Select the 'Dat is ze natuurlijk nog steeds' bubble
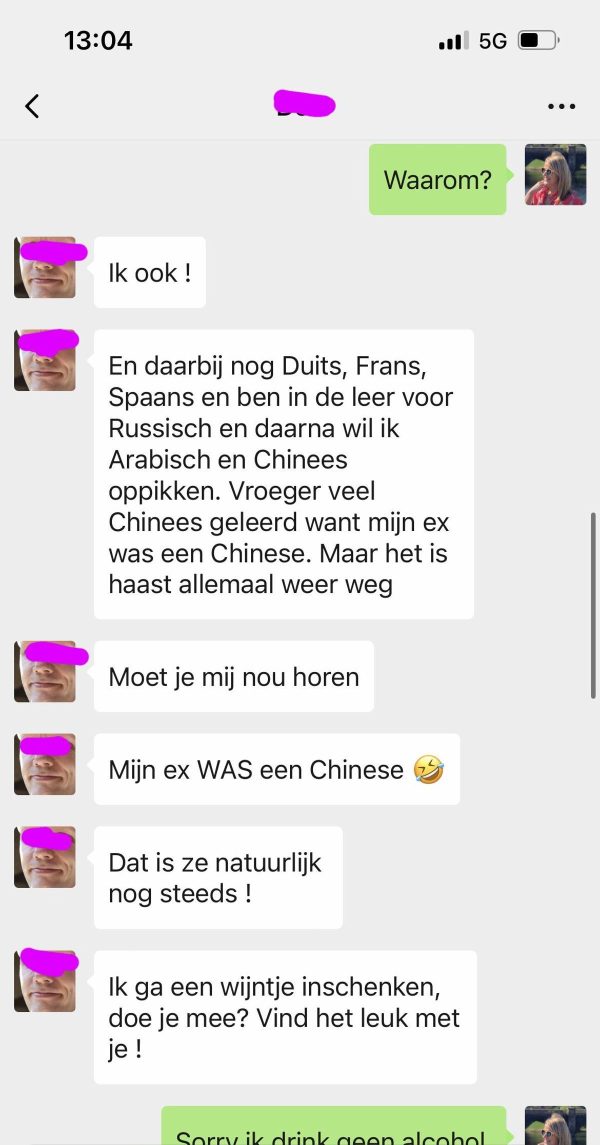 [x=218, y=878]
